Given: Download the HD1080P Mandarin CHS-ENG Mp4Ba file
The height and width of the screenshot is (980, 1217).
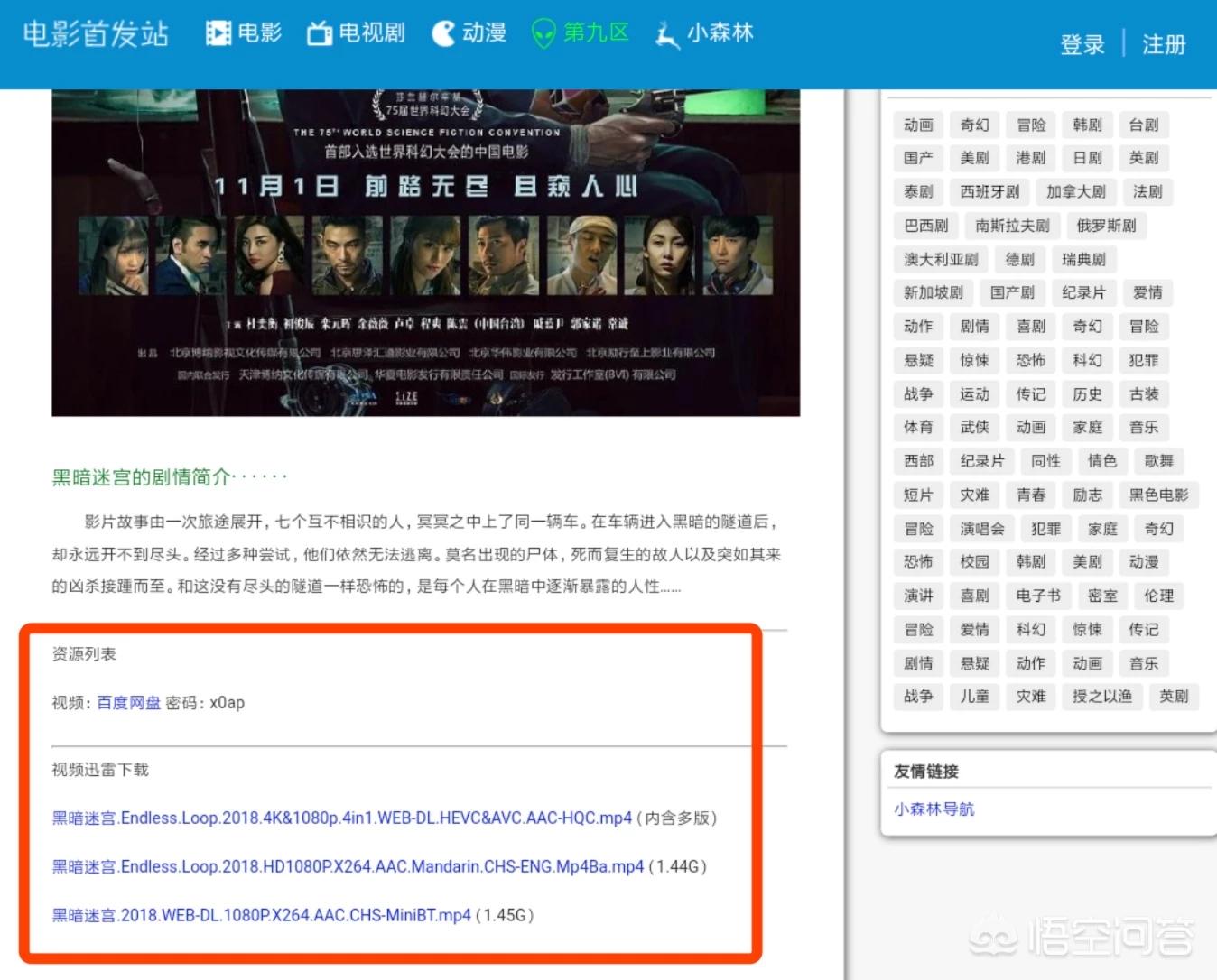Looking at the screenshot, I should click(x=348, y=866).
